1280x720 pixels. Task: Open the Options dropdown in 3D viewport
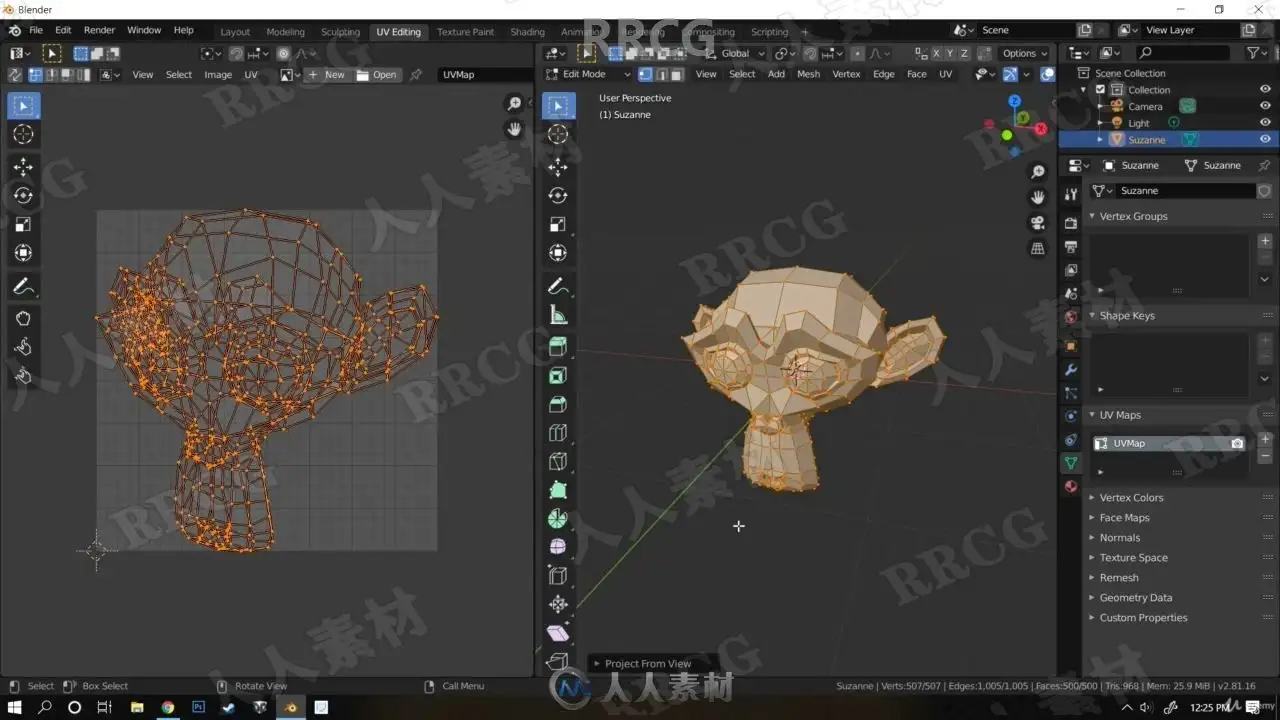[x=1025, y=53]
